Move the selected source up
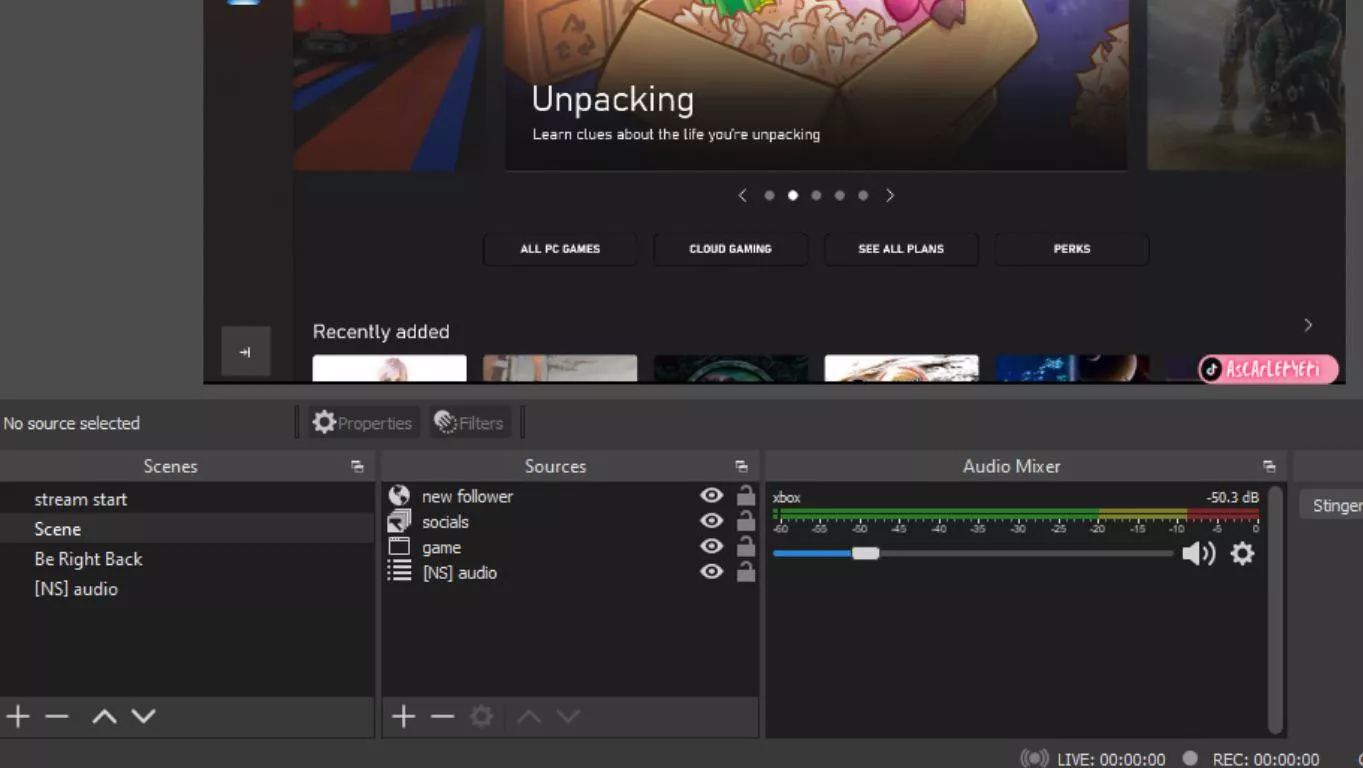 528,716
